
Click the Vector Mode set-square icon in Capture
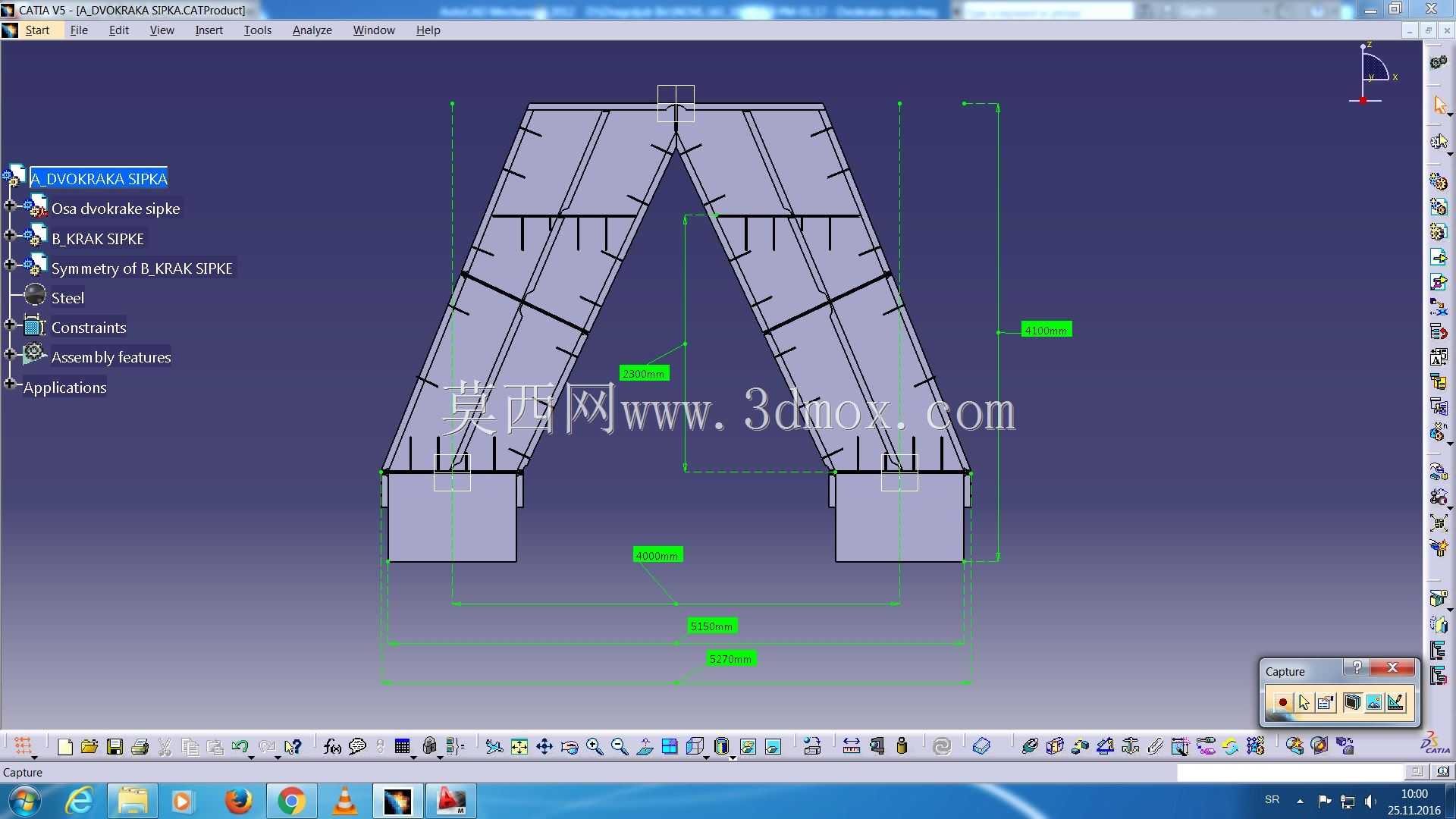tap(1395, 703)
